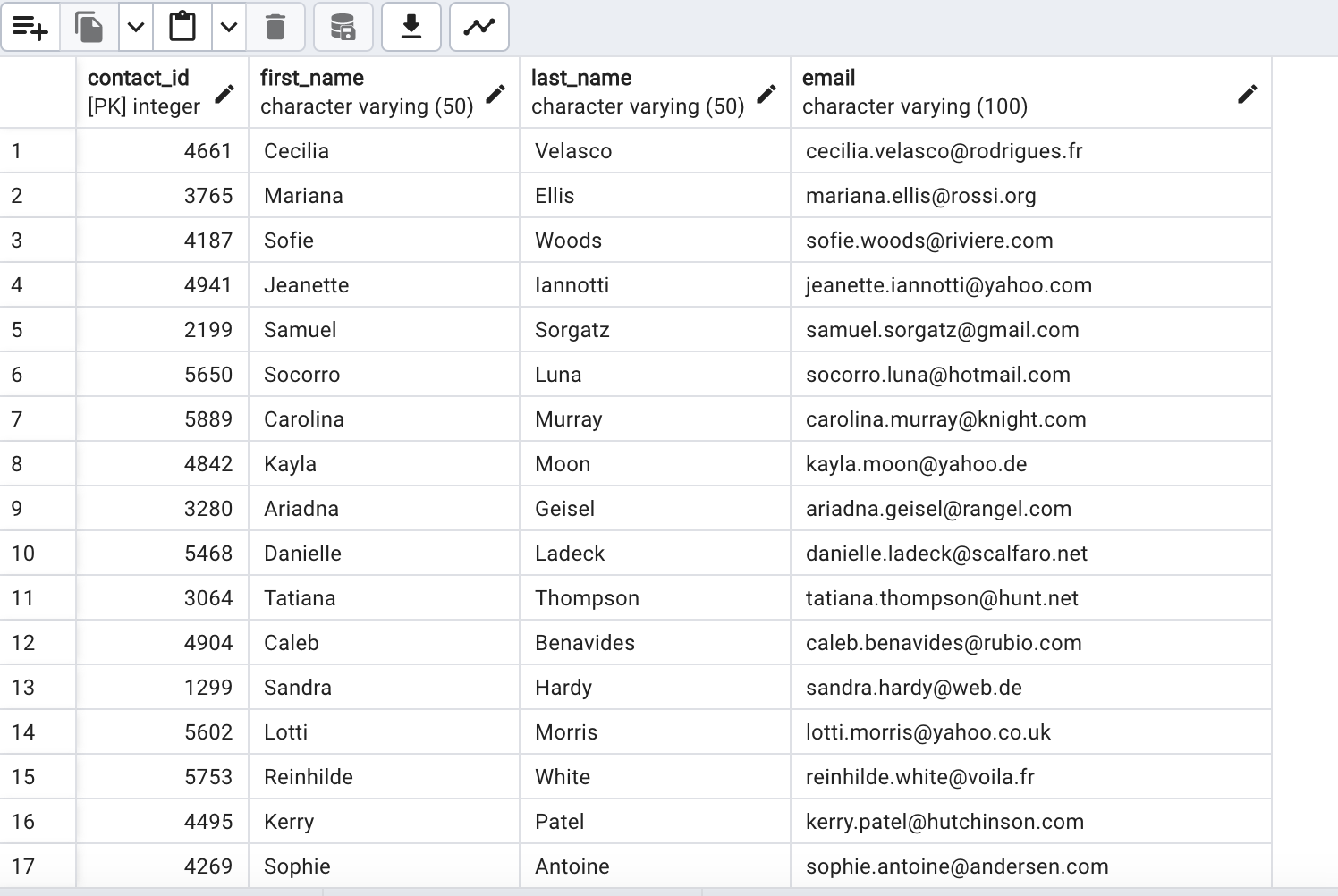Click contact_id cell 1299
Screen dimensions: 1338x896
(x=162, y=688)
